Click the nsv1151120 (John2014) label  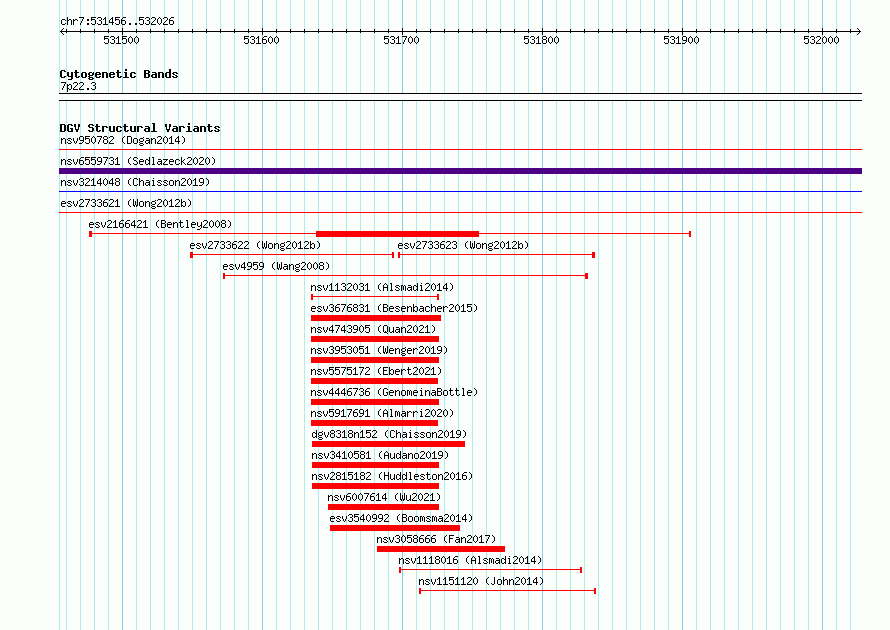(481, 581)
